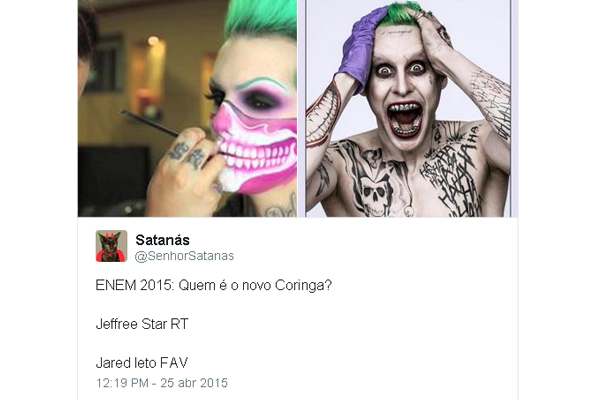Viewport: 600px width, 400px height.
Task: Click the makeup brush in left photo
Action: click(x=149, y=123)
